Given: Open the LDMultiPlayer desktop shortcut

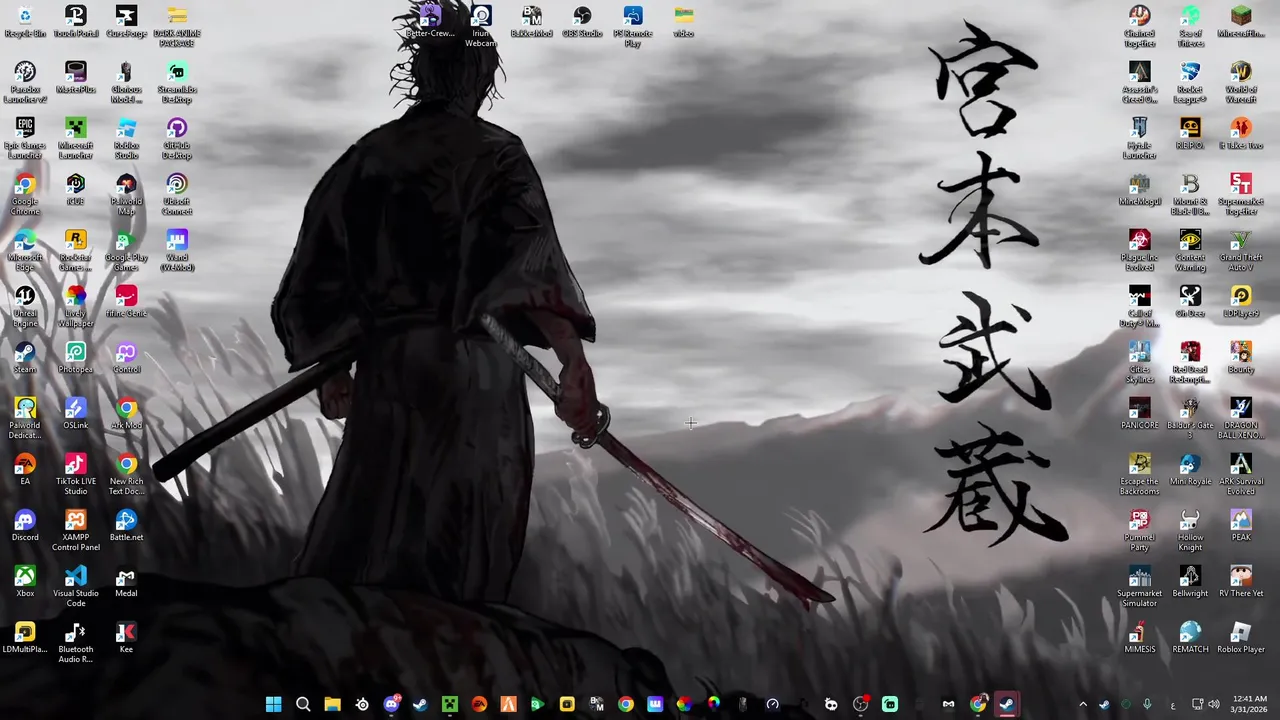Looking at the screenshot, I should click(x=25, y=638).
